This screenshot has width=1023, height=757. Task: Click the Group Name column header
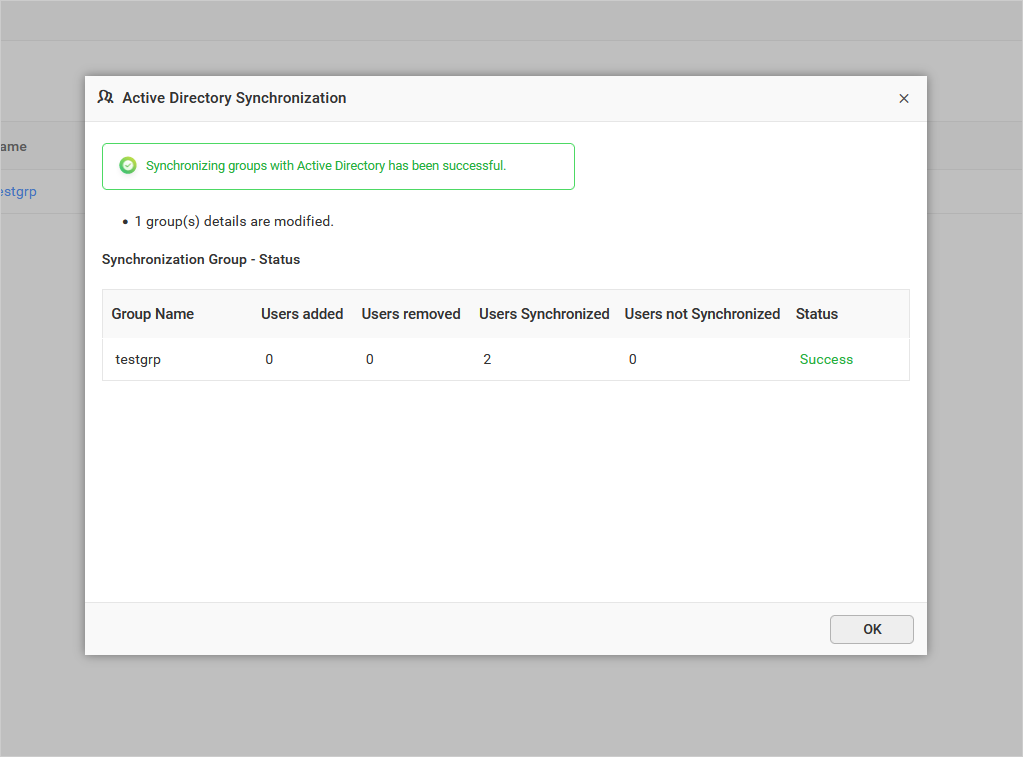152,313
